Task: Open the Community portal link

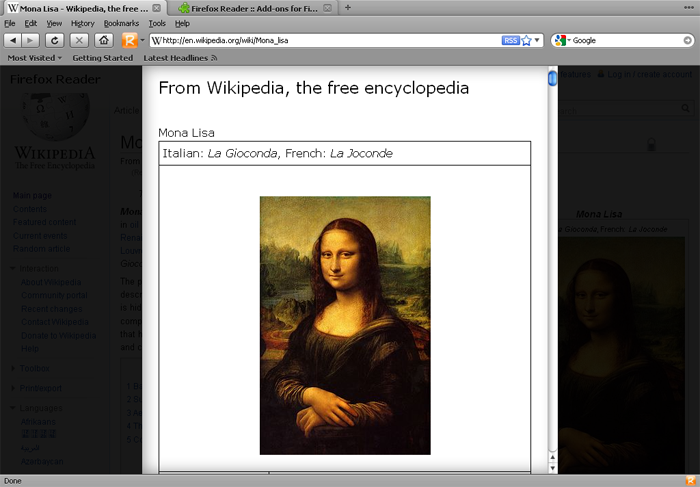Action: tap(54, 296)
